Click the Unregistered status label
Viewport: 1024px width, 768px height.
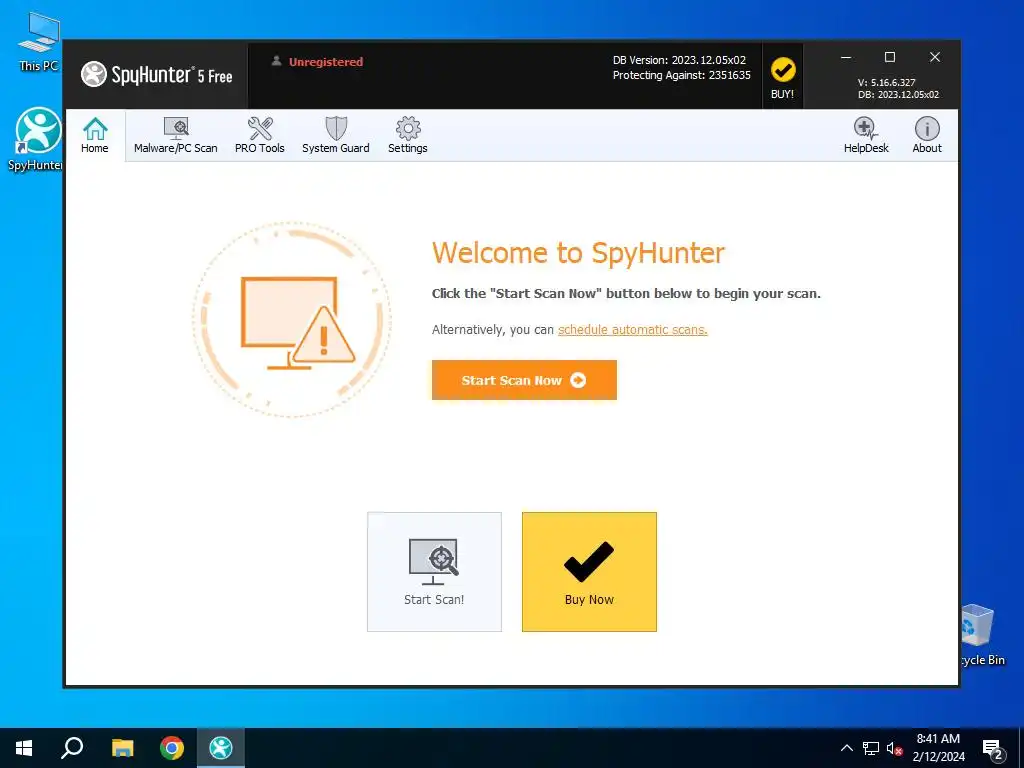[x=325, y=62]
